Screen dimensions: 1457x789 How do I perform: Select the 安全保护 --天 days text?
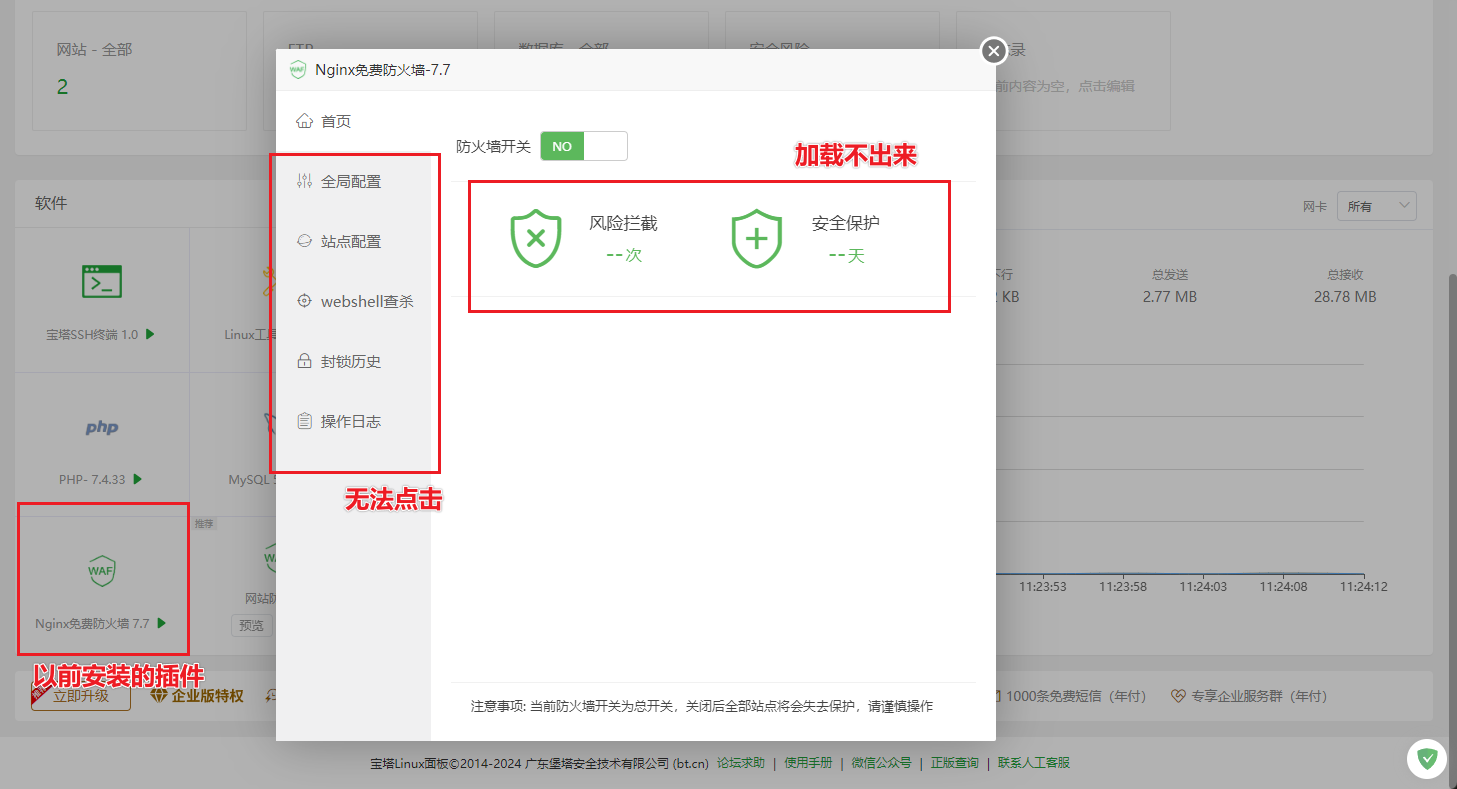846,255
